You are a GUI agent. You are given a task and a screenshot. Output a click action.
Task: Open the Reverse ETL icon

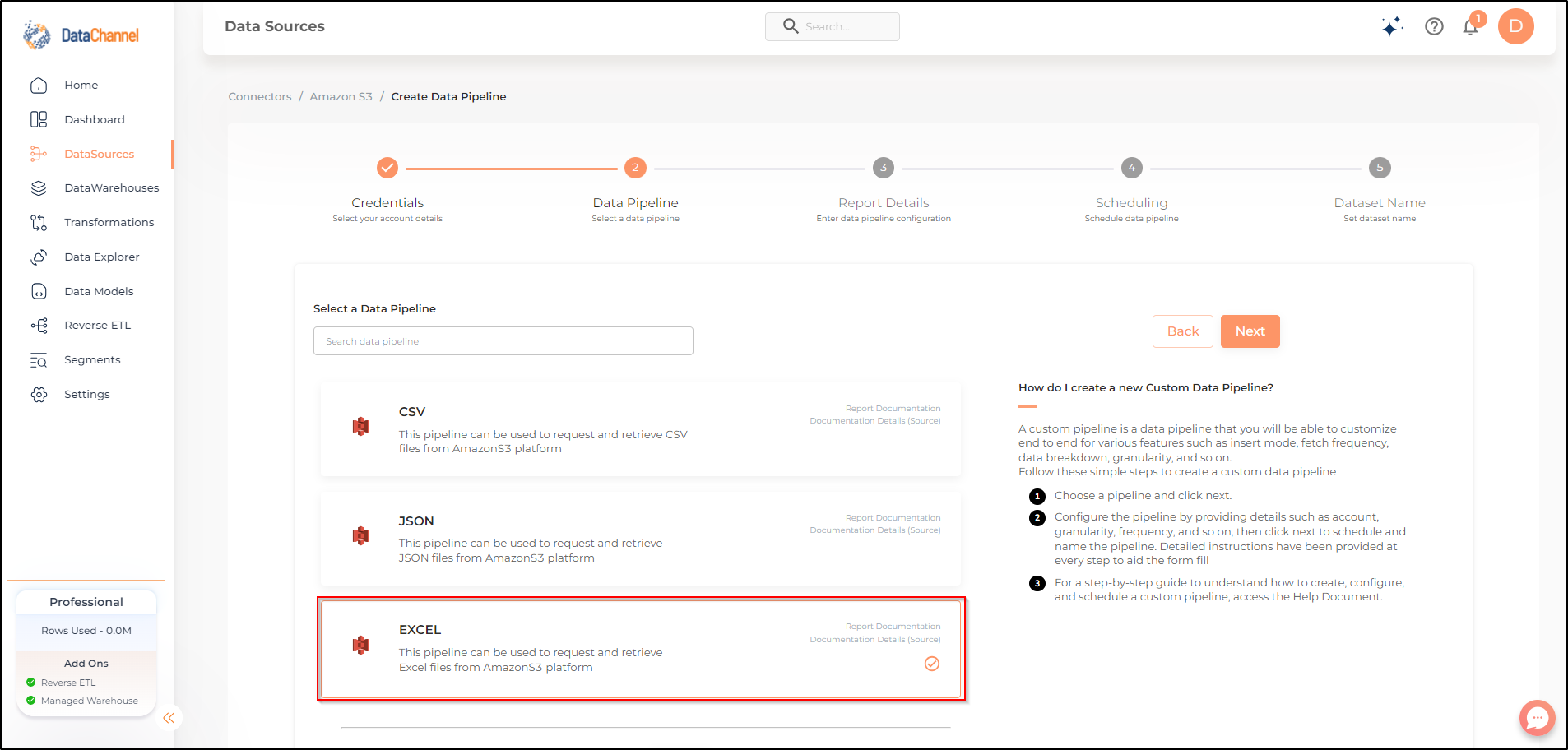tap(39, 326)
